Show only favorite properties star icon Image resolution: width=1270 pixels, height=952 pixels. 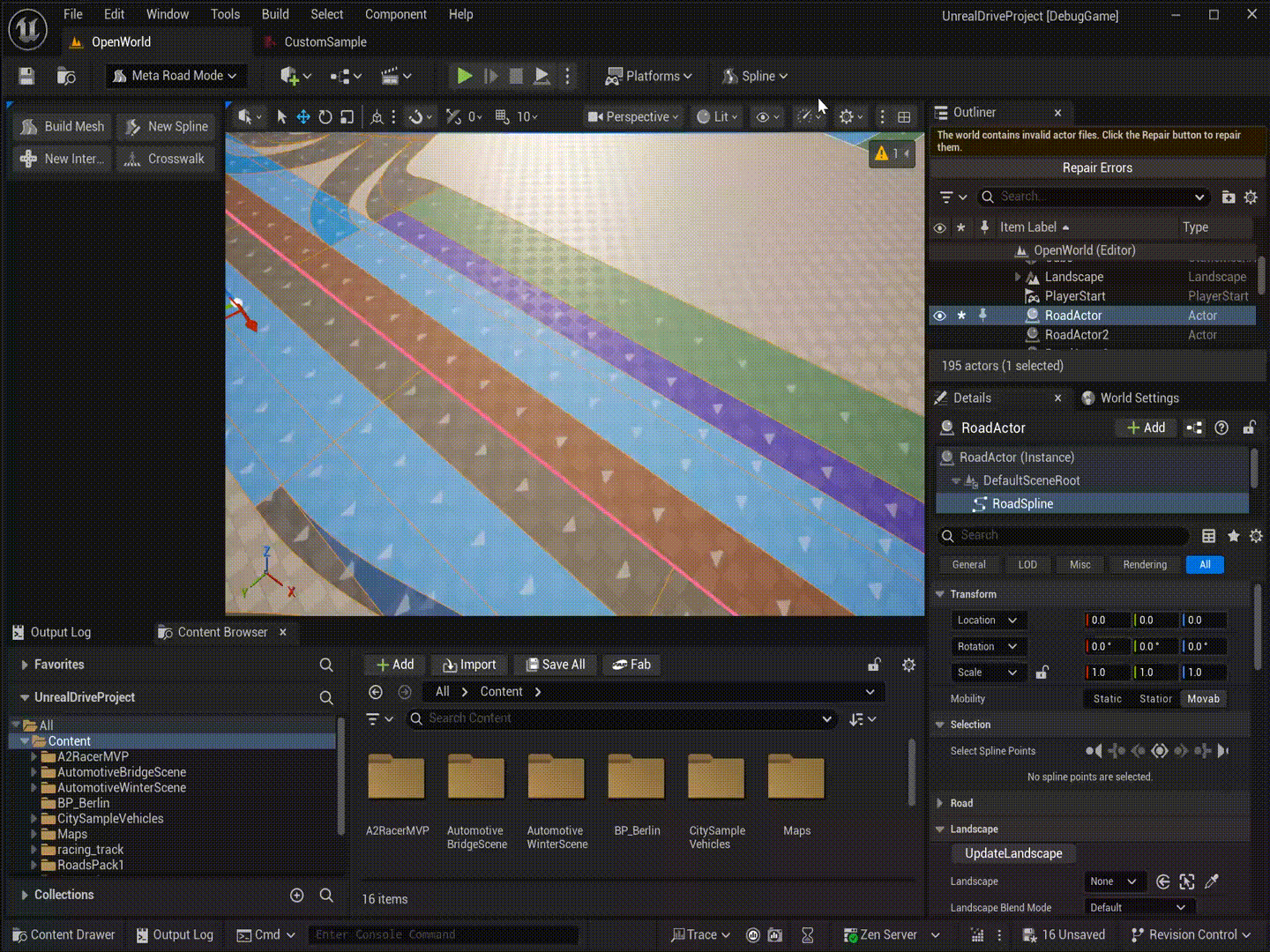(x=1233, y=535)
